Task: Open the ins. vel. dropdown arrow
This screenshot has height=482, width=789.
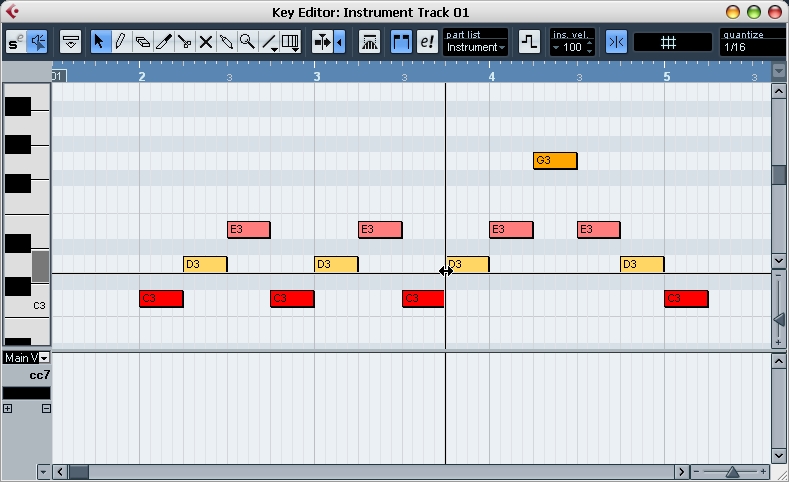Action: pos(556,48)
